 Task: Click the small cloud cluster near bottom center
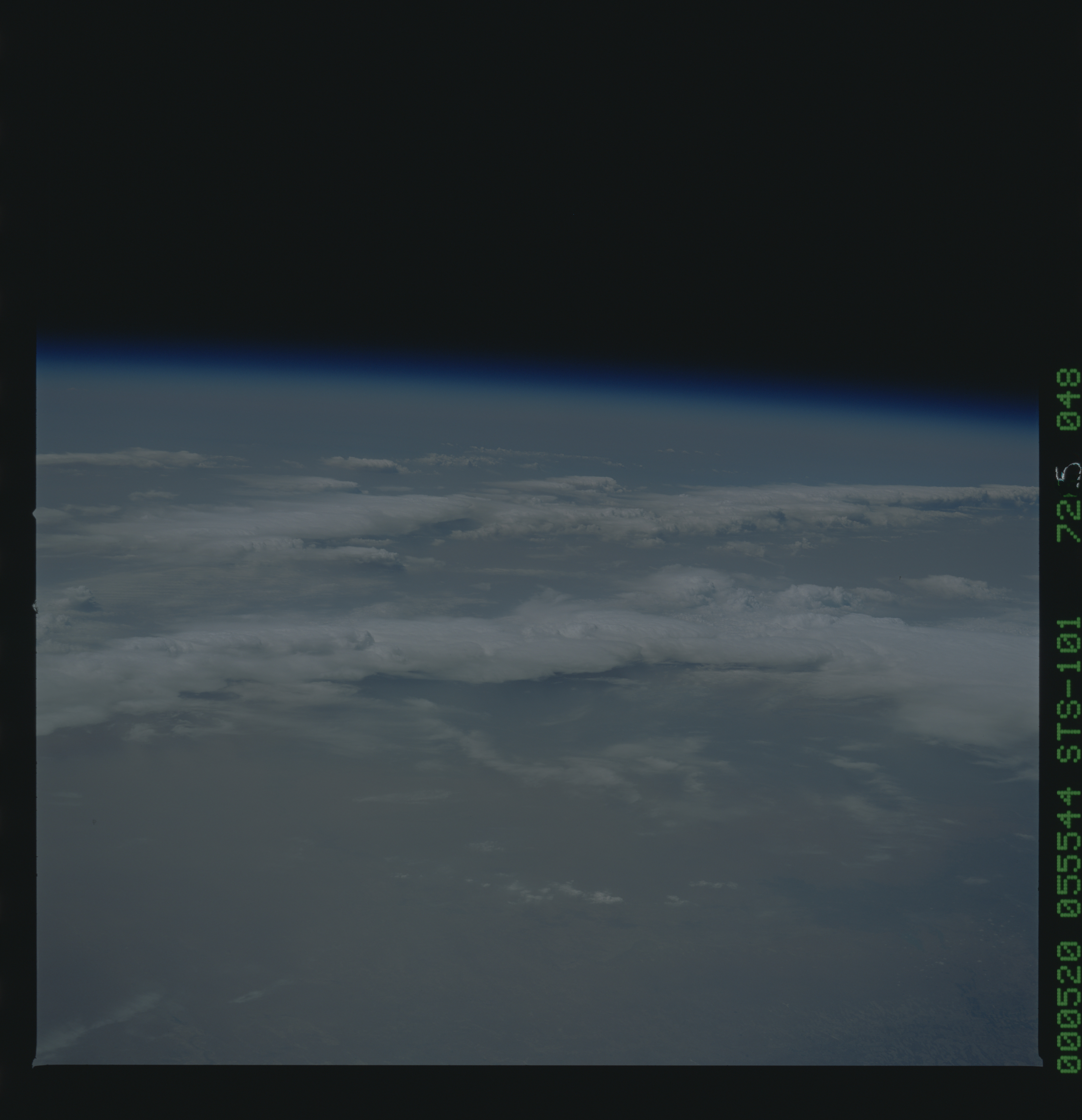coord(571,893)
